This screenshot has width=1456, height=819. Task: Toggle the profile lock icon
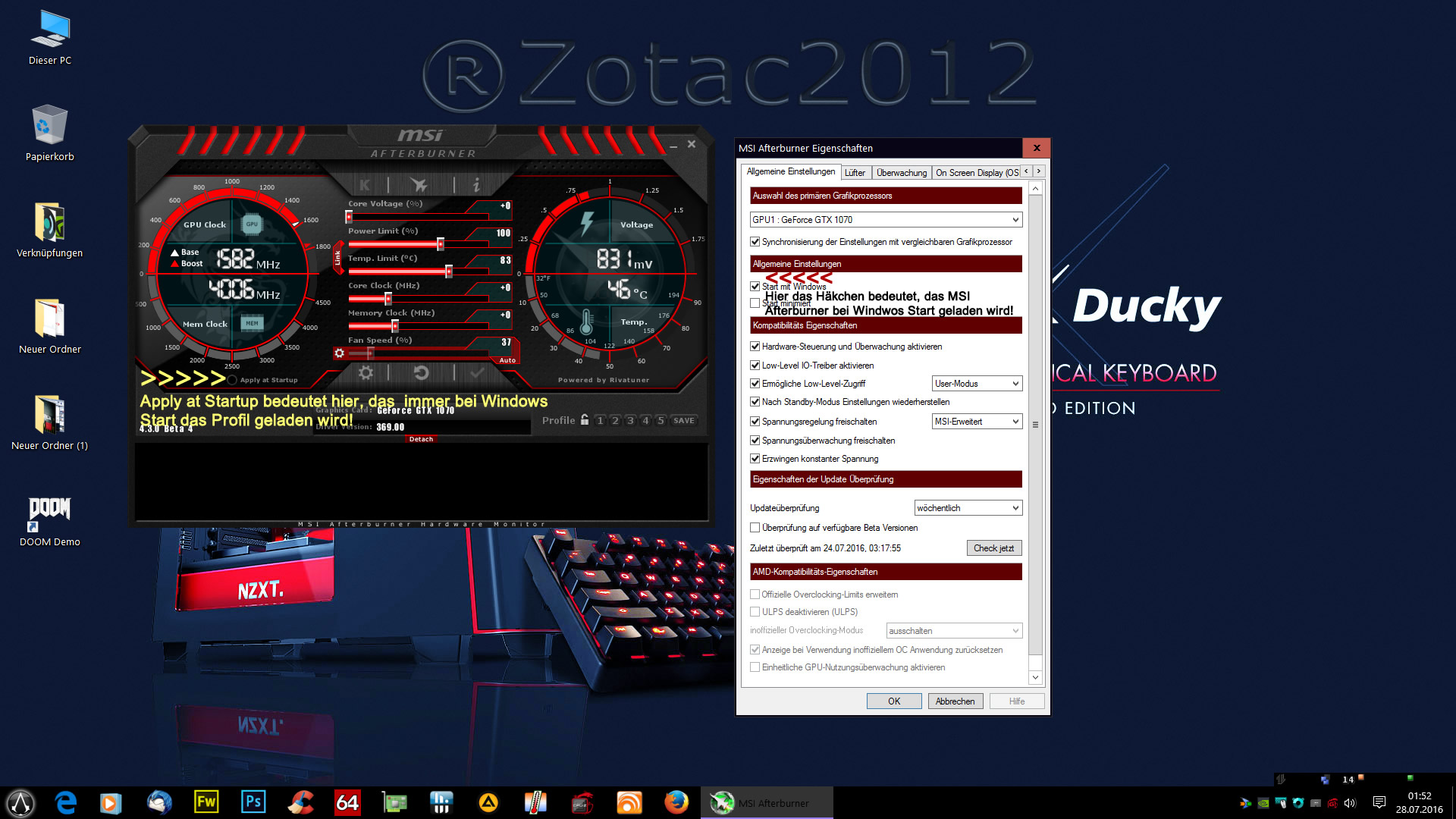585,420
